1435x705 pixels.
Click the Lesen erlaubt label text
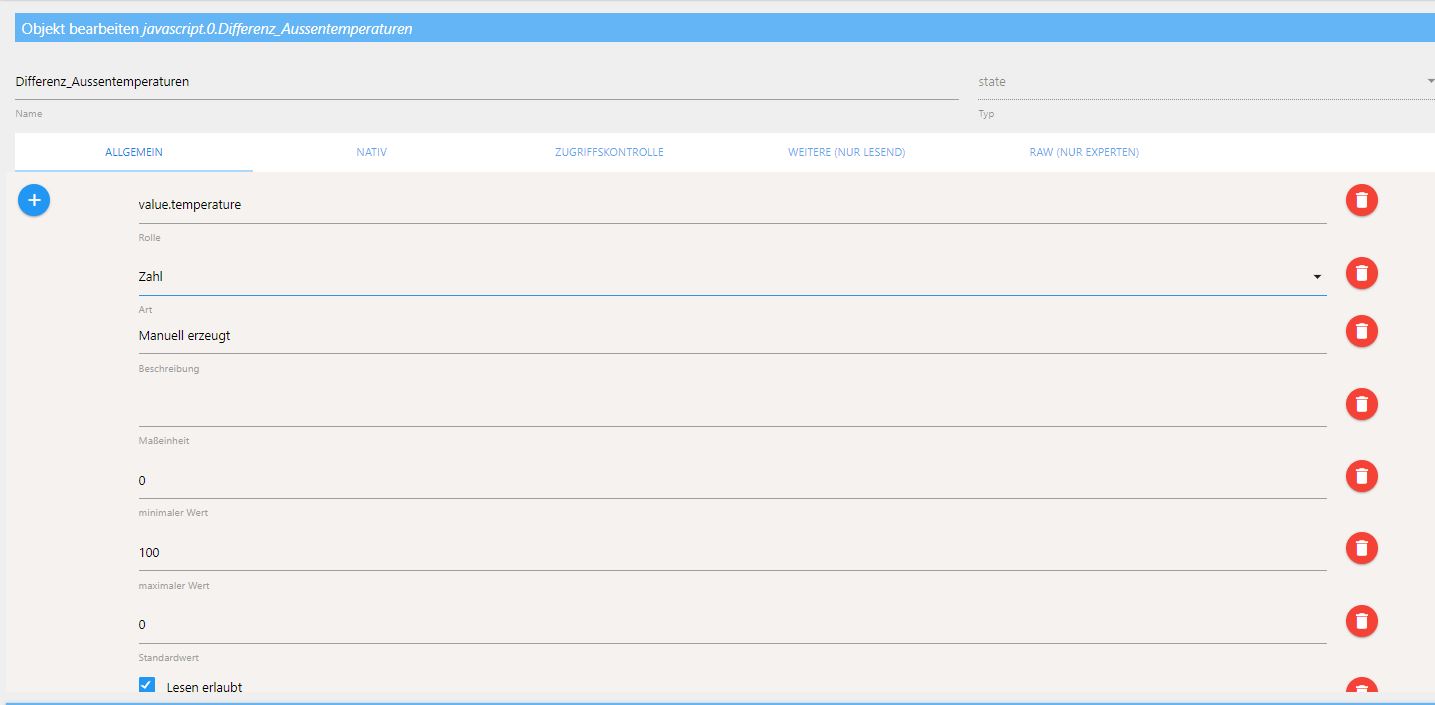pos(204,687)
